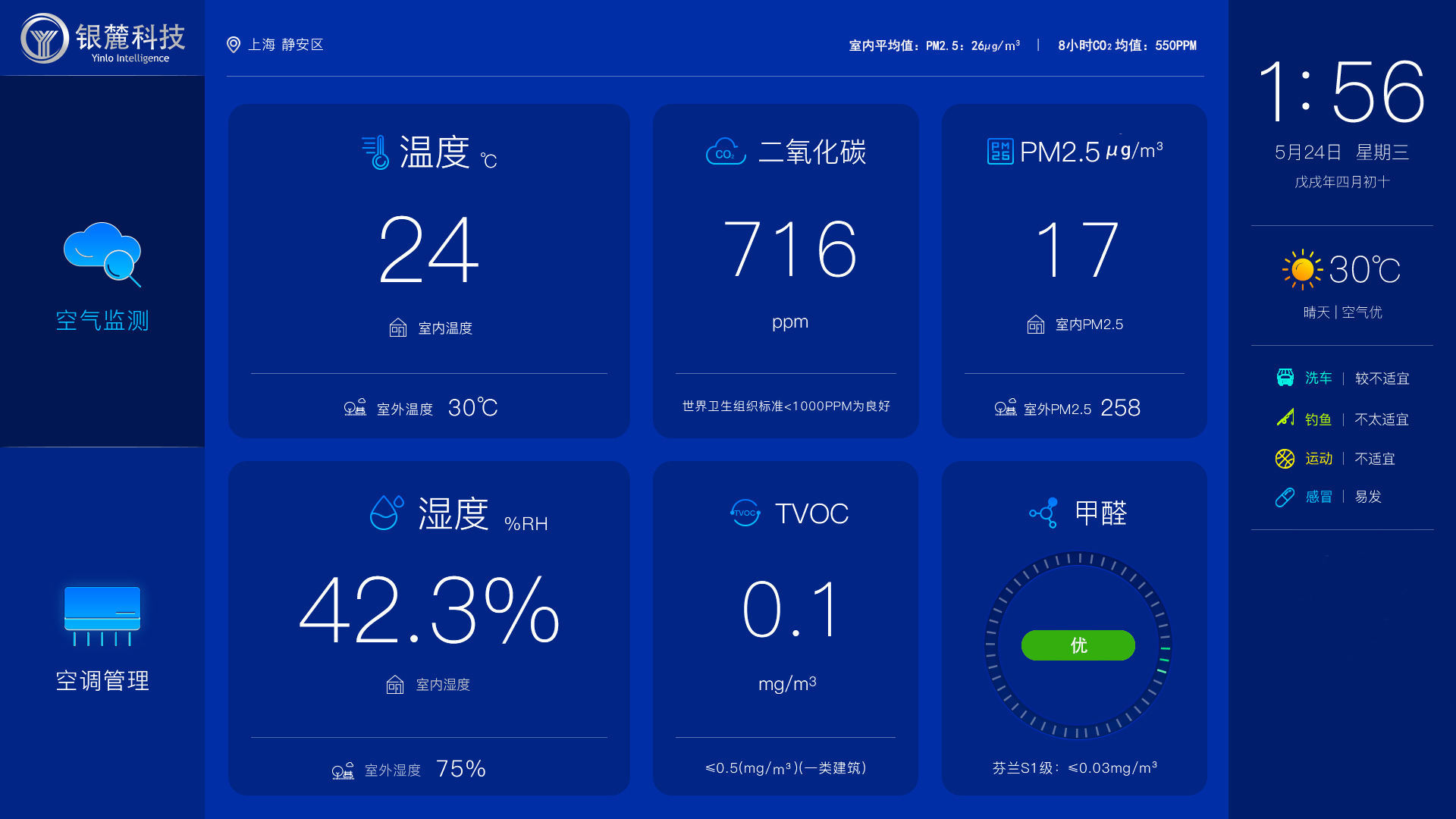Click the outdoor humidity value 75%
The image size is (1456, 819).
coord(461,769)
